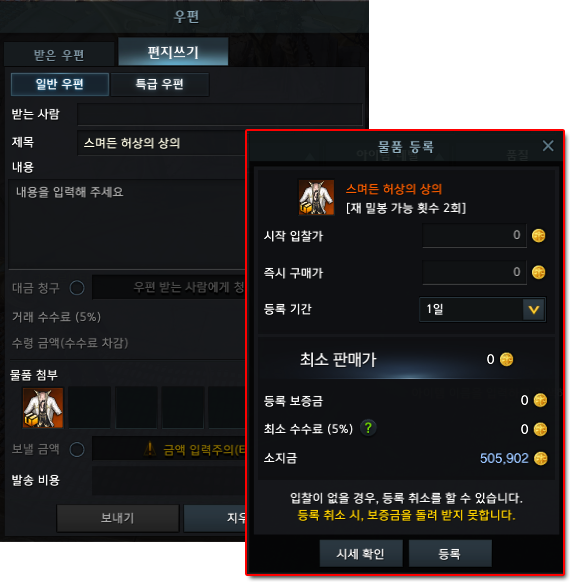The image size is (575, 586).
Task: Click gold coin icon beside 시작 입찰가
Action: pyautogui.click(x=538, y=236)
